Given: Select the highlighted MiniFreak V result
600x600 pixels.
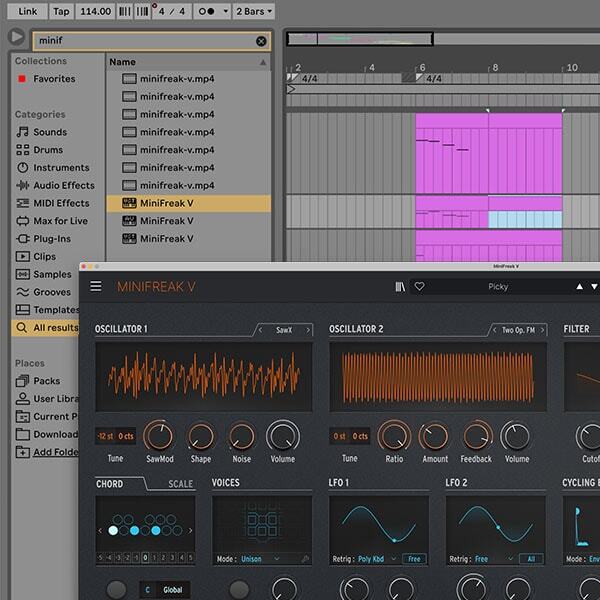Looking at the screenshot, I should 167,203.
